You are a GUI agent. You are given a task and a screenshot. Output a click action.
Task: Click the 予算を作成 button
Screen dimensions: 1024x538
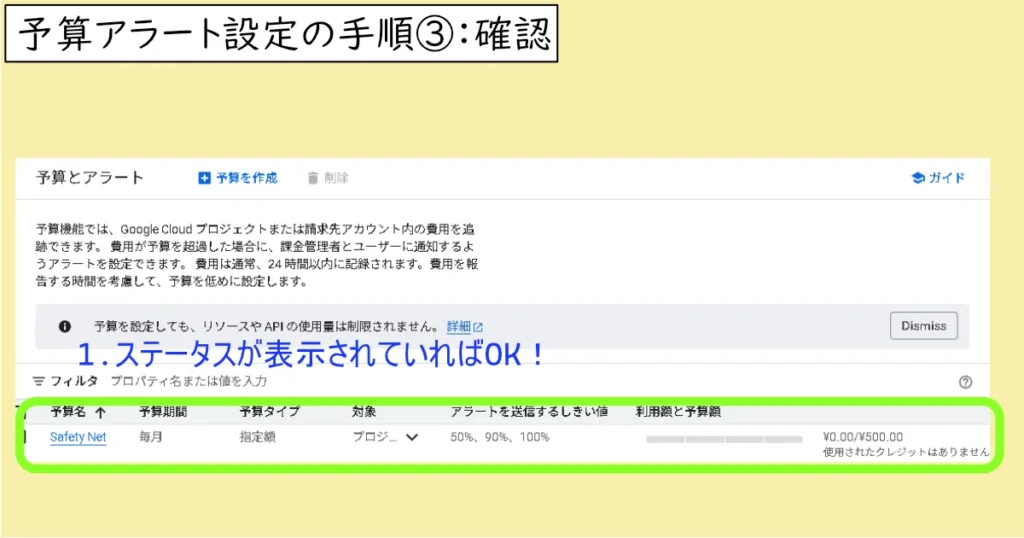(238, 178)
